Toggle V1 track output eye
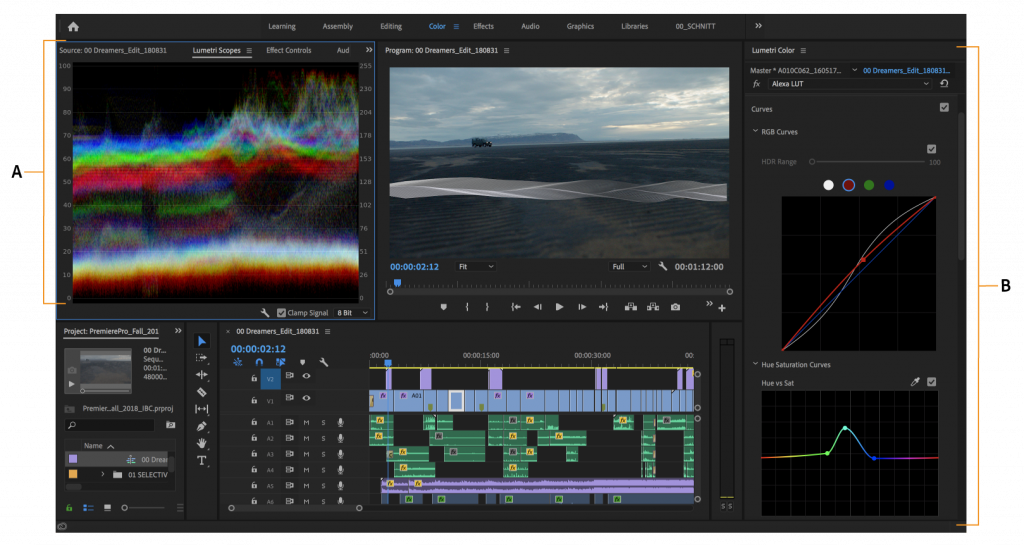1024x546 pixels. [306, 398]
